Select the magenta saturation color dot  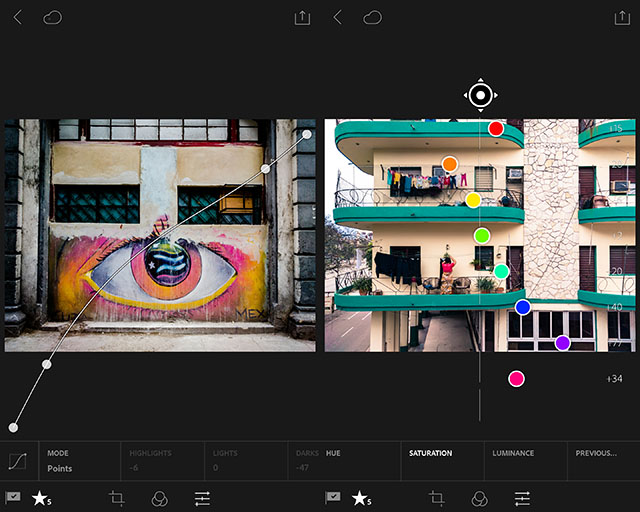(516, 379)
